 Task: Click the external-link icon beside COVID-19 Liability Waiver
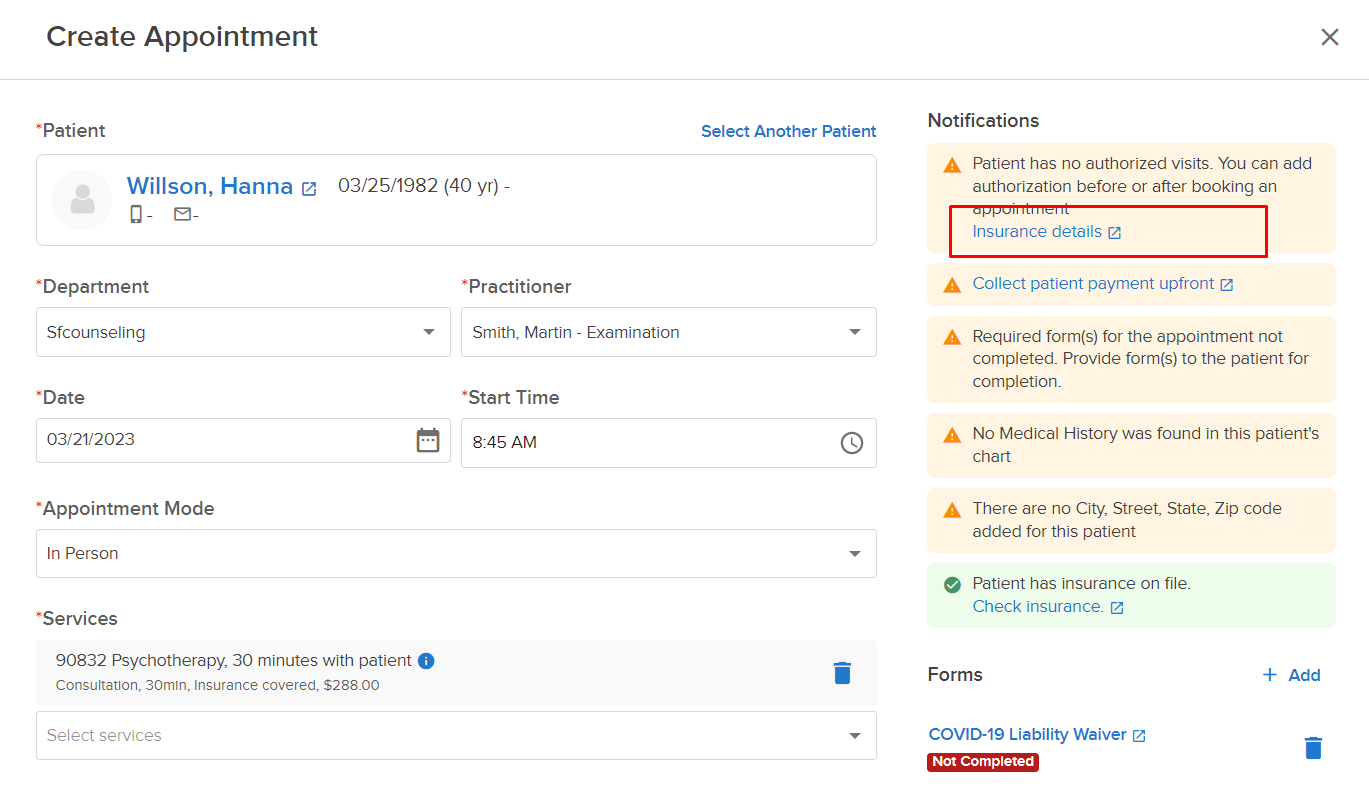[x=1139, y=735]
